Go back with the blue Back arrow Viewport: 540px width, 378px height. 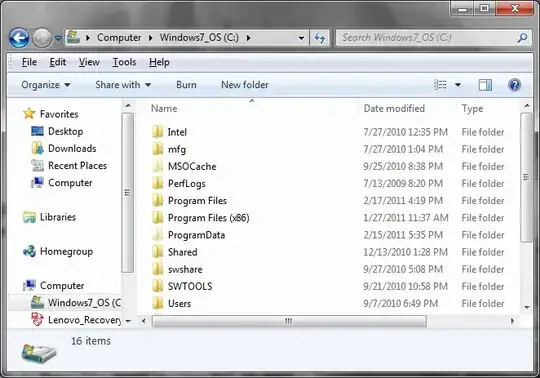pos(19,38)
